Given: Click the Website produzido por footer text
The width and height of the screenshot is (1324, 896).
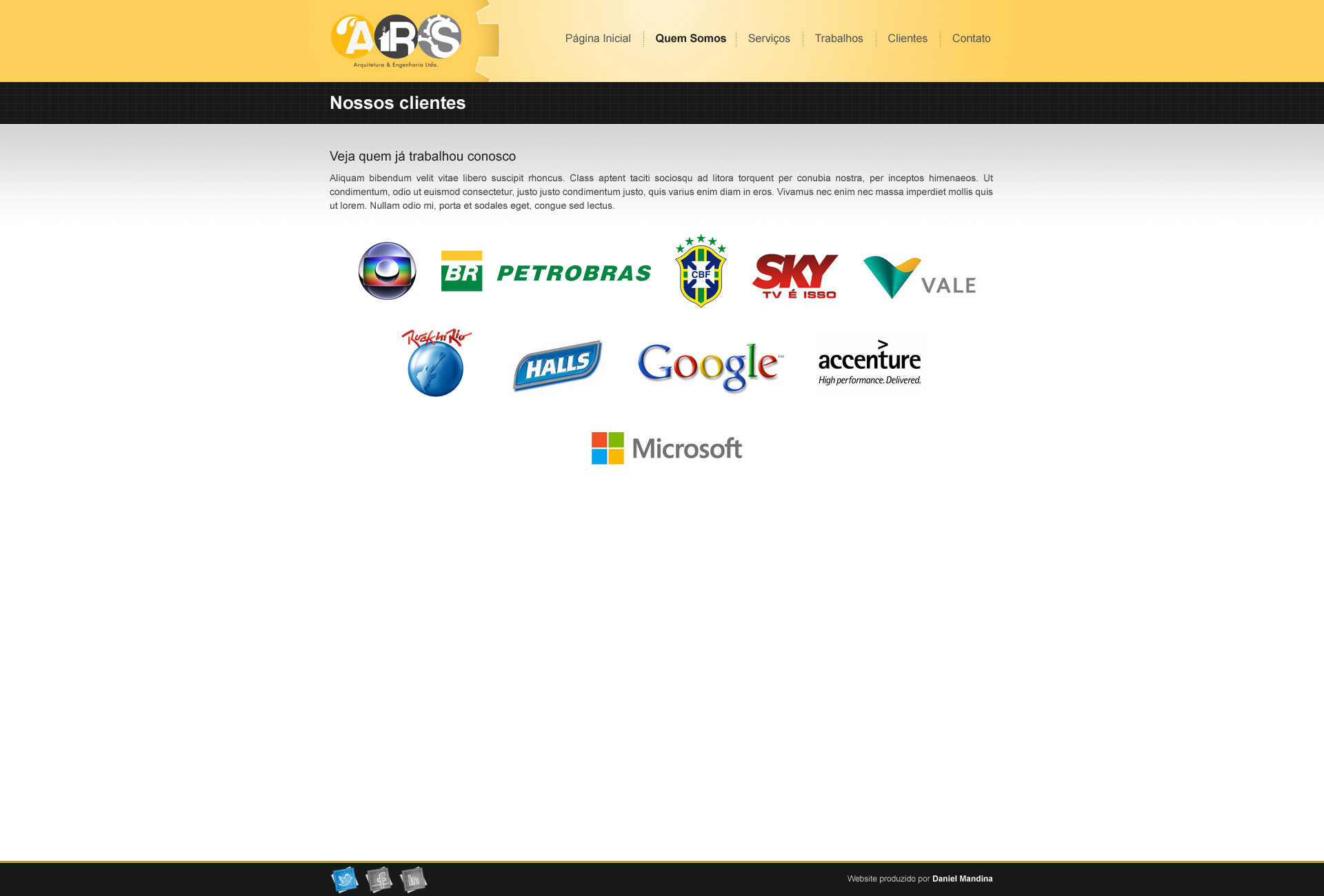Looking at the screenshot, I should (x=889, y=879).
